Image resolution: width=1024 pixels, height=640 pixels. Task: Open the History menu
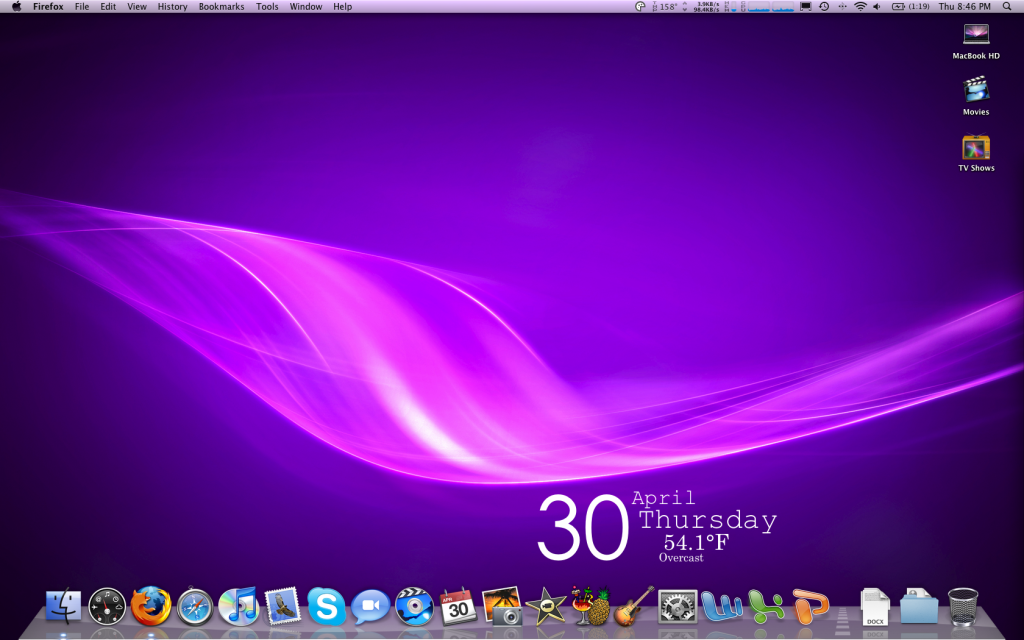pyautogui.click(x=172, y=7)
